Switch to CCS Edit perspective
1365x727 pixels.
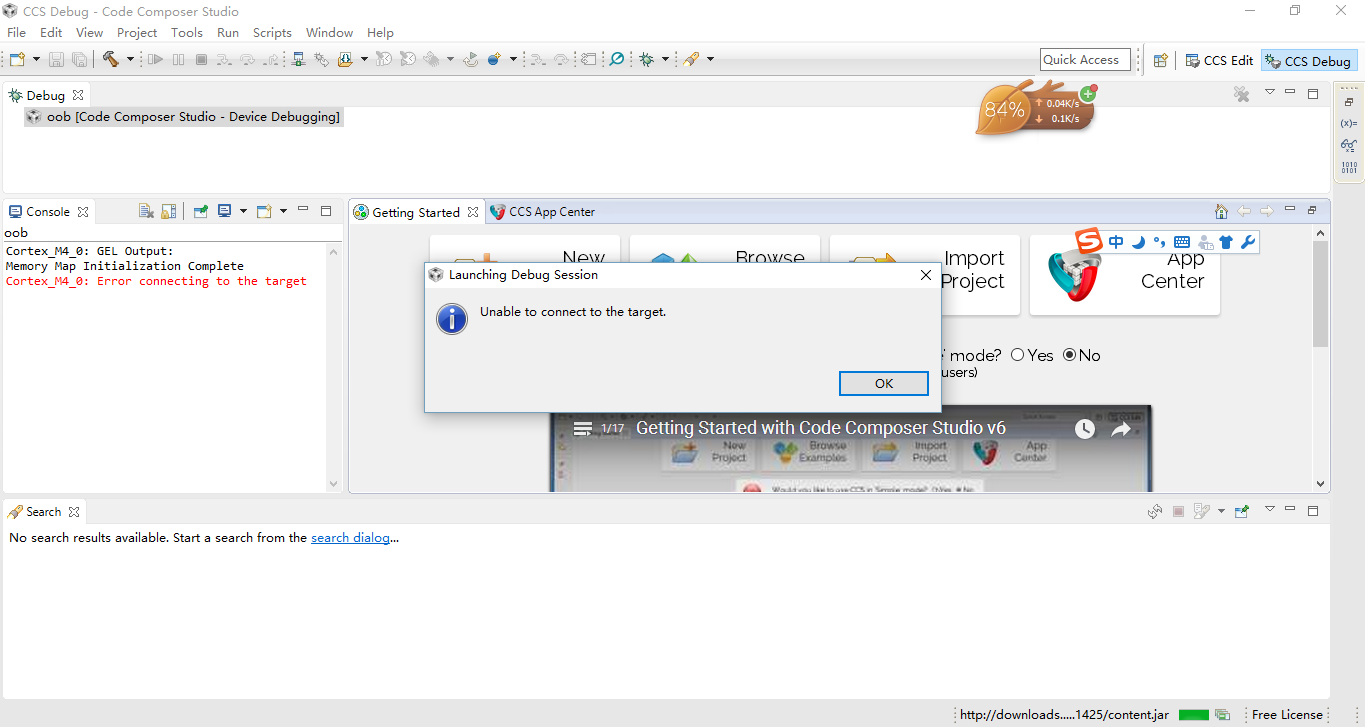tap(1219, 61)
